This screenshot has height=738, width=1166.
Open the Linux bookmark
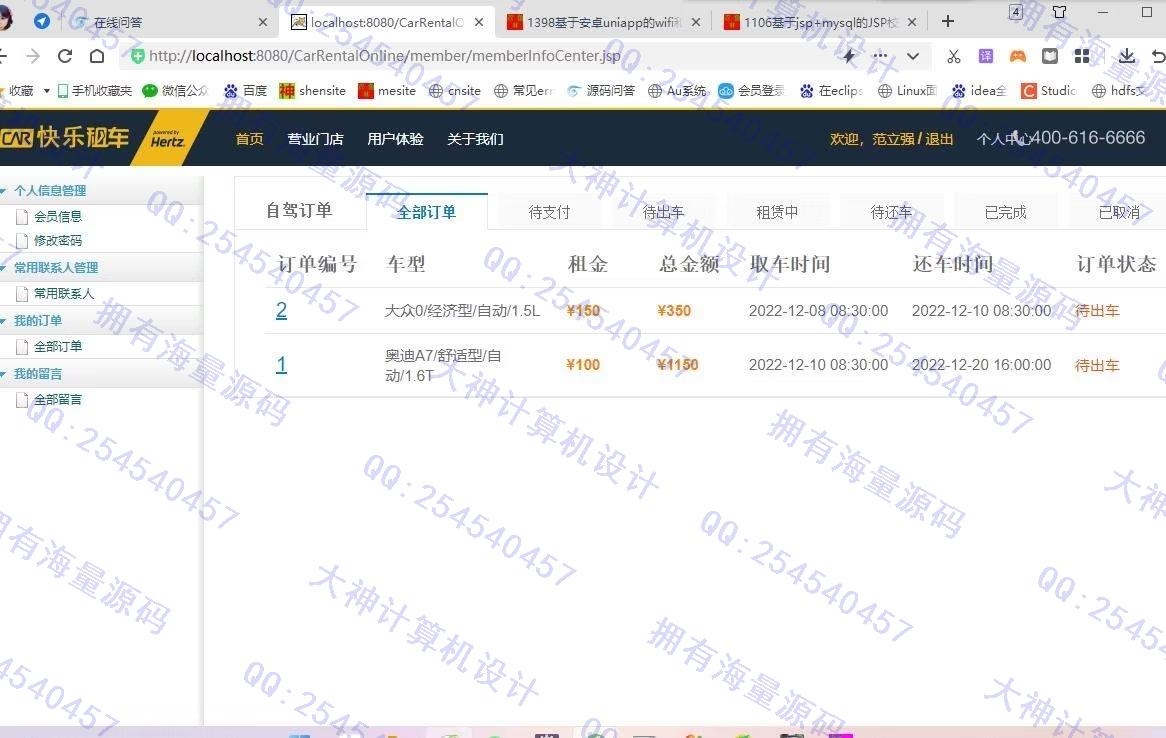(907, 91)
